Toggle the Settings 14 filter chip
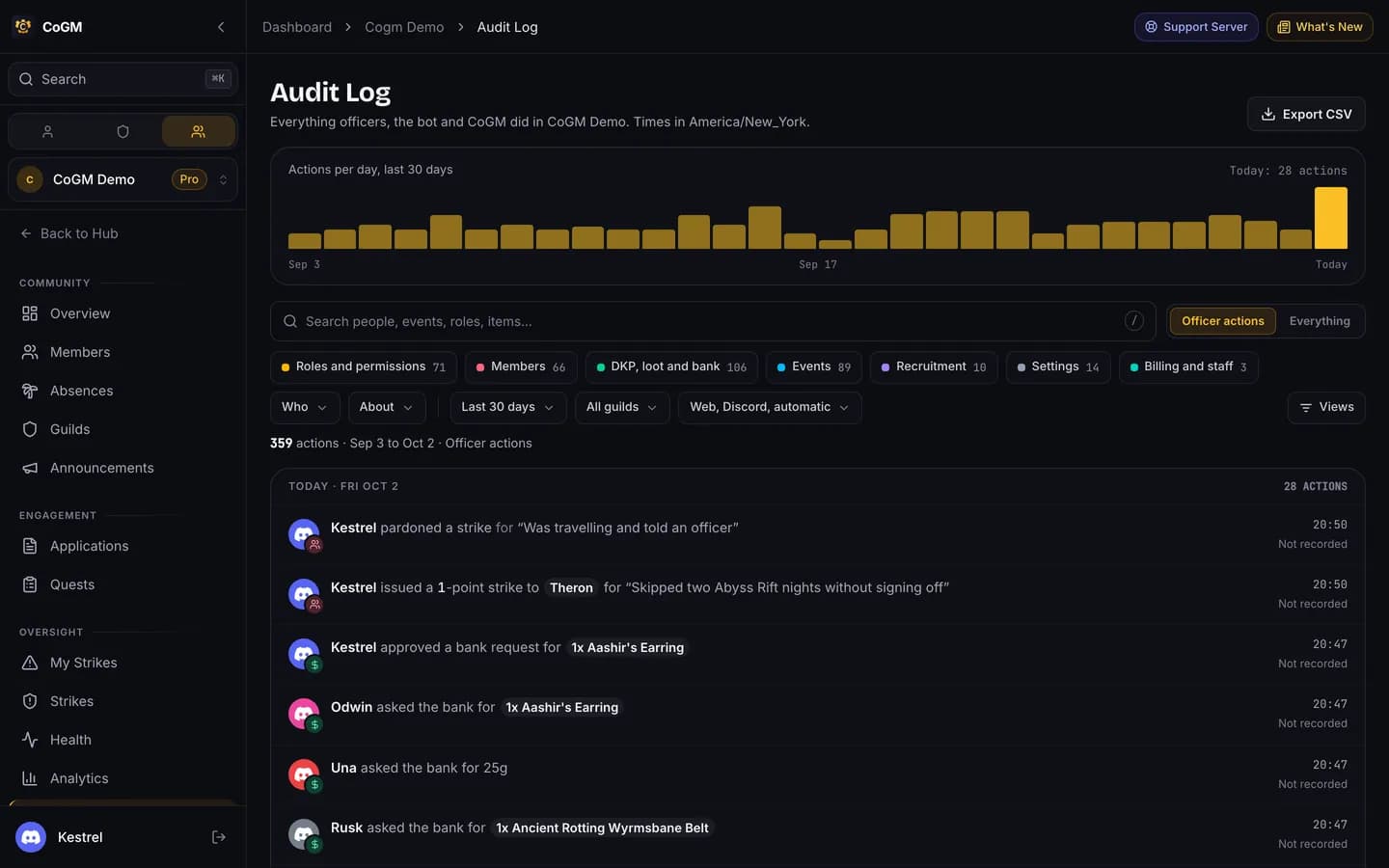This screenshot has width=1389, height=868. point(1058,367)
